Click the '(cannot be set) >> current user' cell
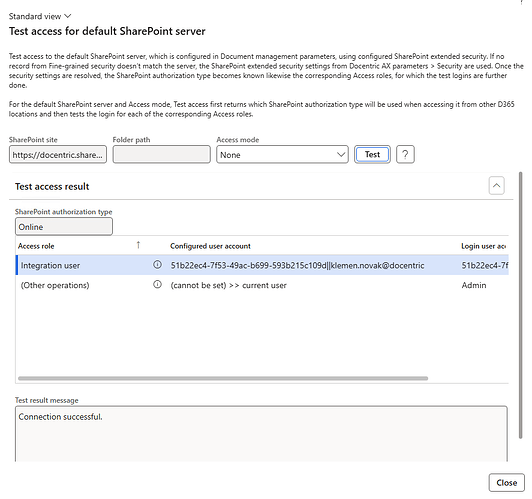 (228, 285)
